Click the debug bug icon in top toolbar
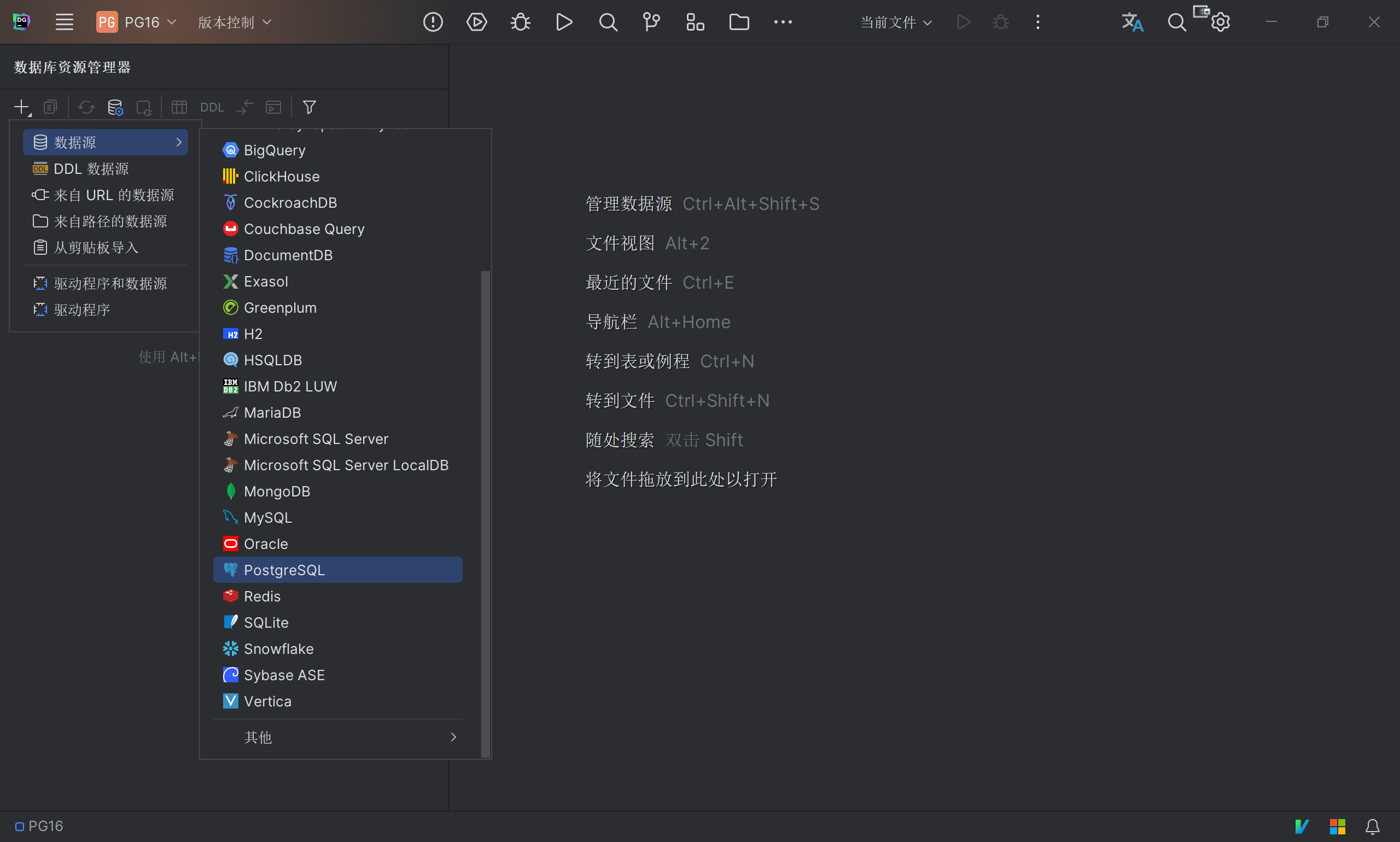Screen dimensions: 1400x842 point(521,22)
